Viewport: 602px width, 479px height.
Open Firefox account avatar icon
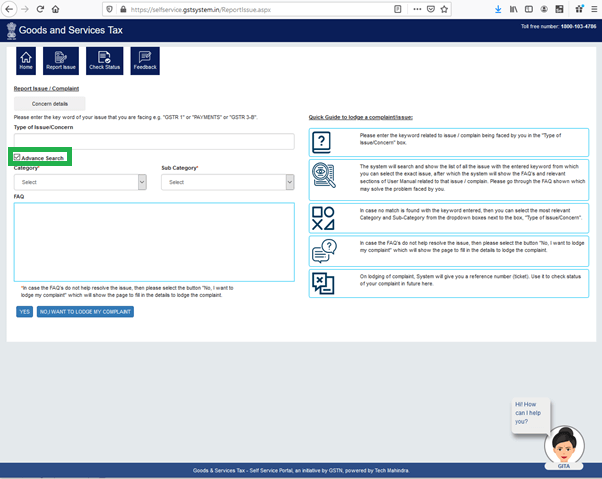(544, 9)
